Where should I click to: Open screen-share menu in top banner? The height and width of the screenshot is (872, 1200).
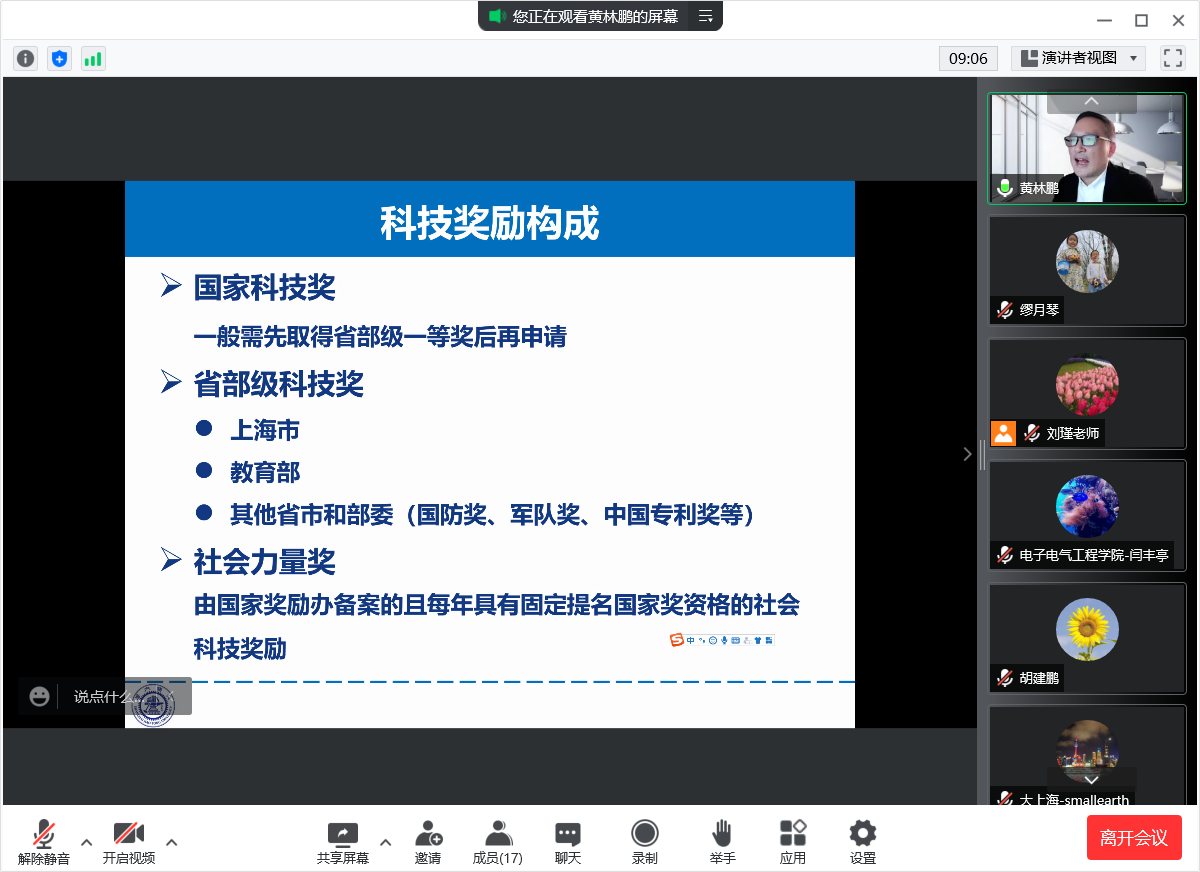[x=705, y=16]
